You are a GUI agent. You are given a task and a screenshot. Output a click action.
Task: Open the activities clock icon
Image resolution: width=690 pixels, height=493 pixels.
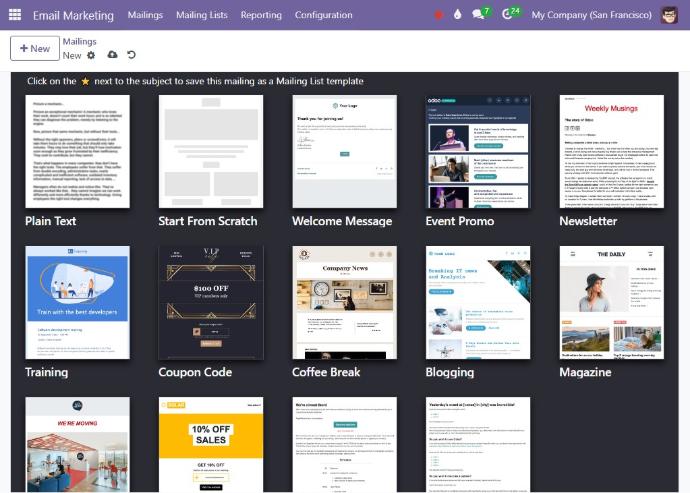pos(509,15)
